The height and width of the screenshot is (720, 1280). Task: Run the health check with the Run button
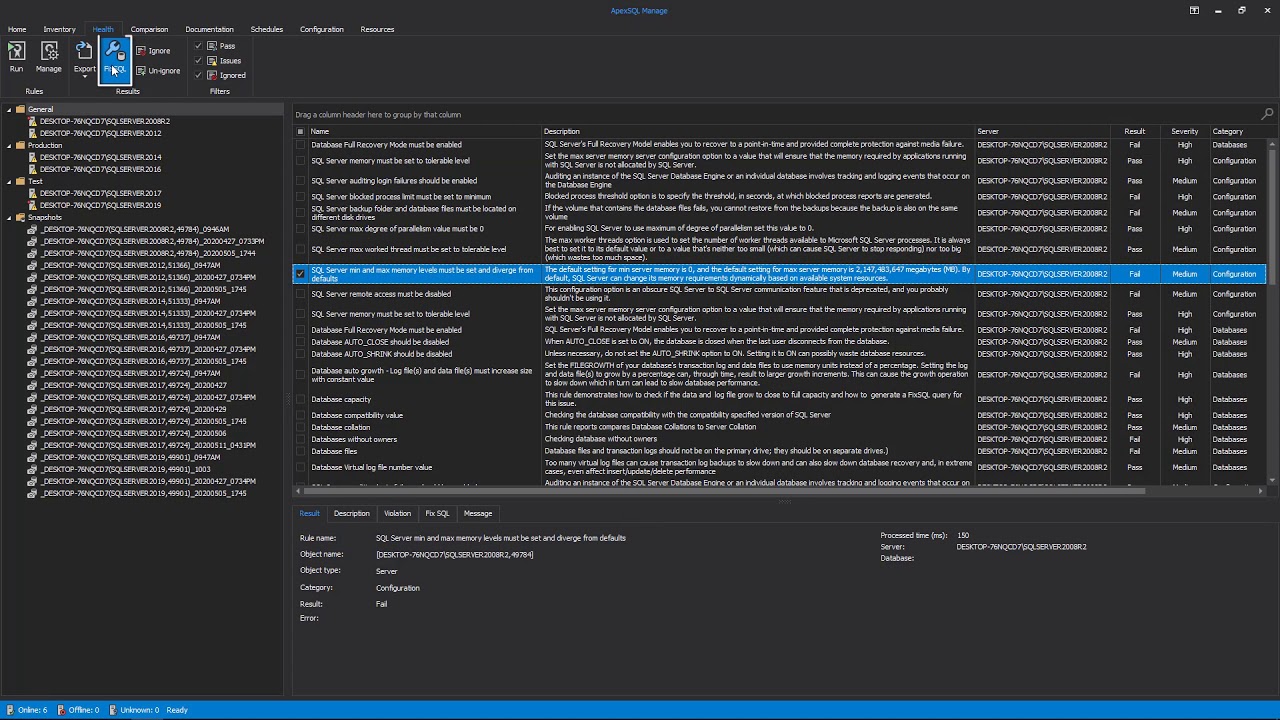pyautogui.click(x=16, y=55)
